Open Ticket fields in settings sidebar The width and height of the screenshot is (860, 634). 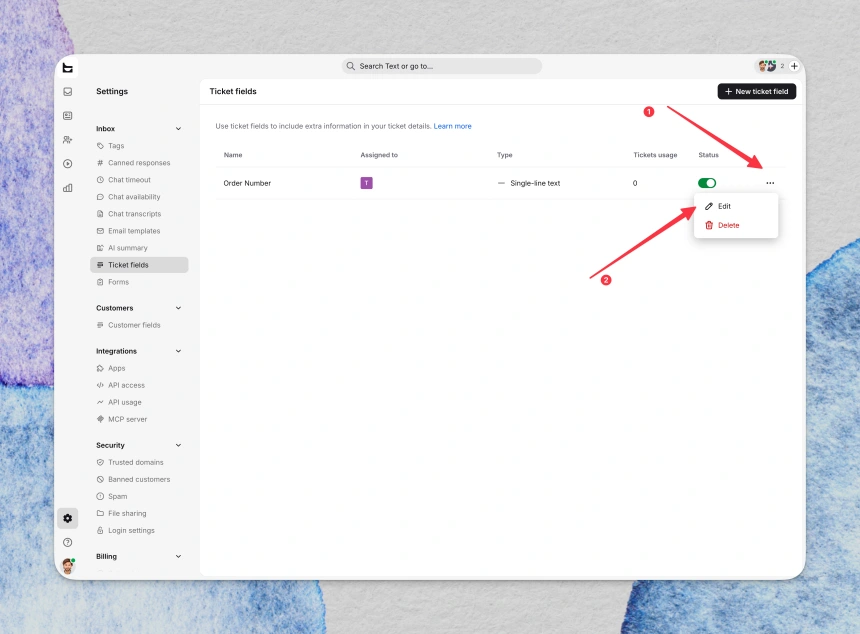pyautogui.click(x=139, y=265)
